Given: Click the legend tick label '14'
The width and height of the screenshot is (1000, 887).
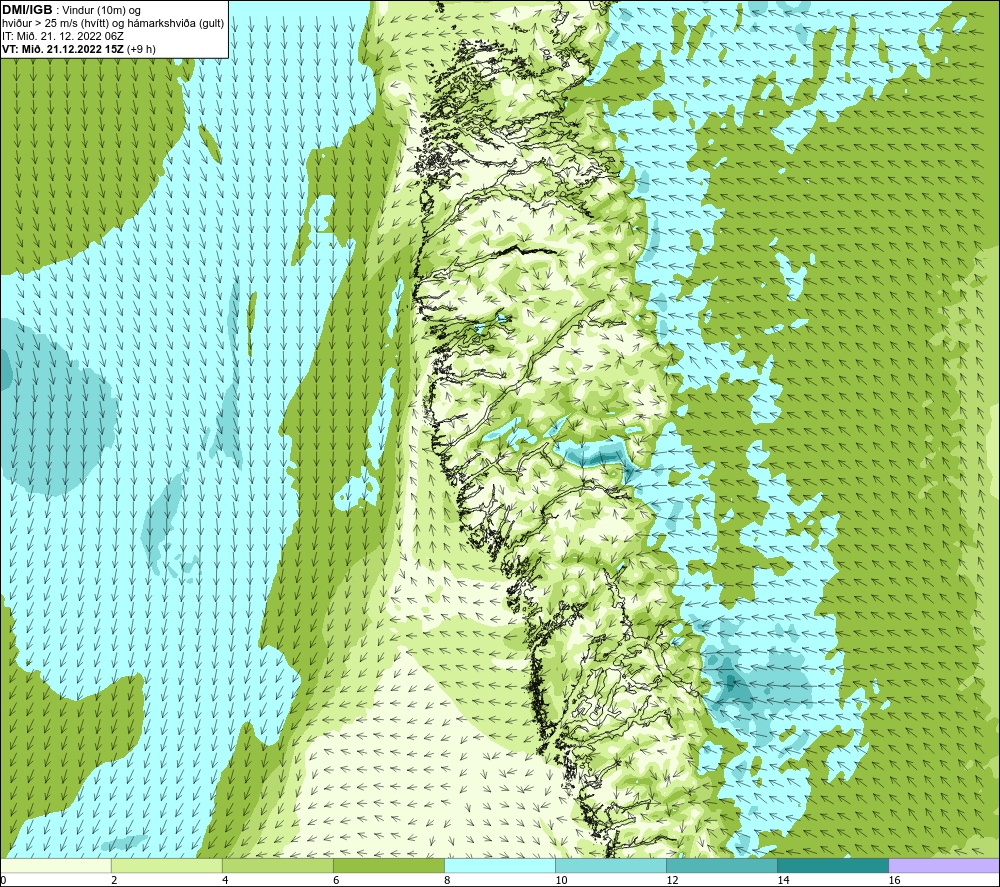Looking at the screenshot, I should pyautogui.click(x=783, y=881).
